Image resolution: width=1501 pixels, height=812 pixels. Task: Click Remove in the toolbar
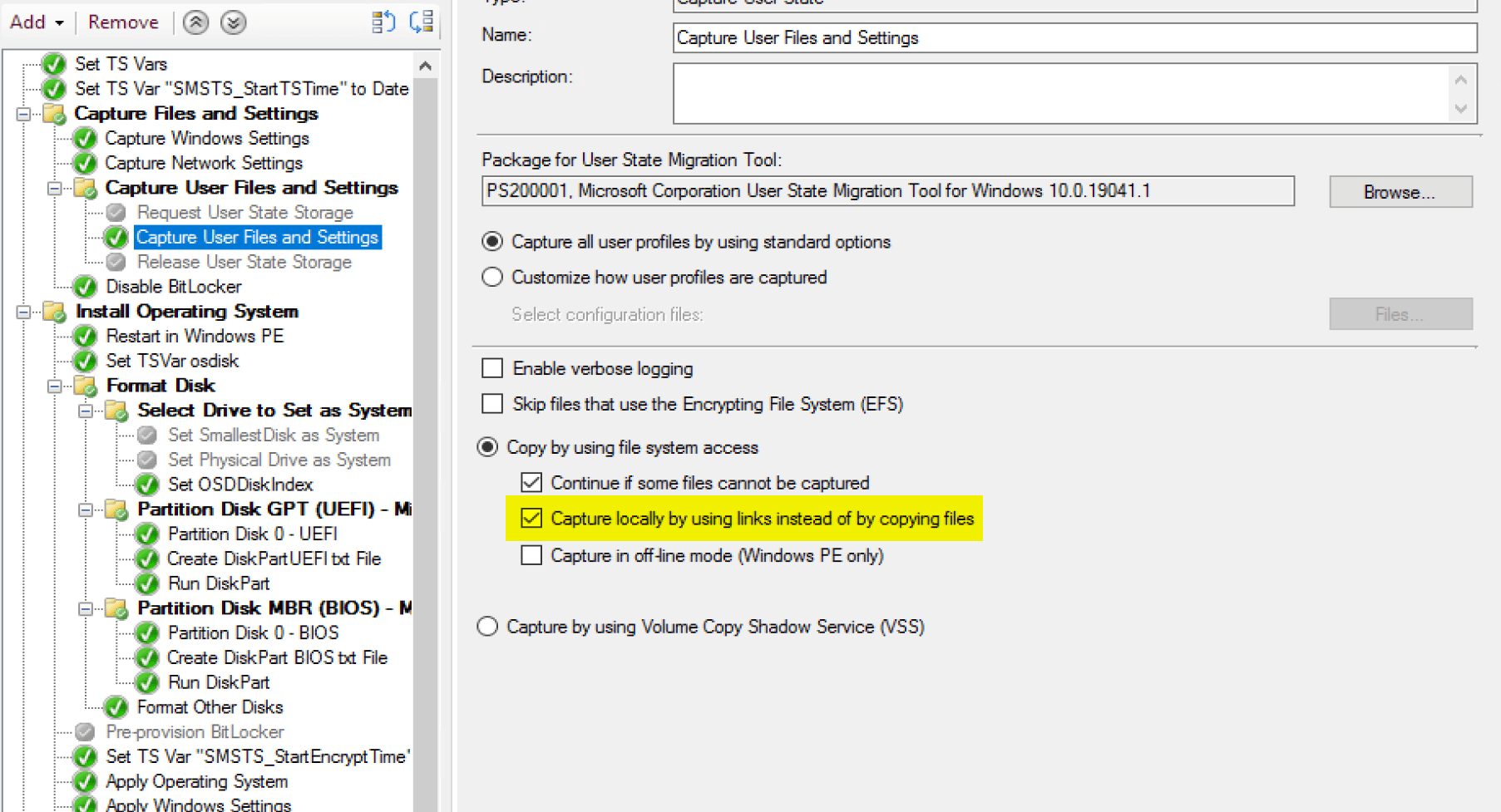(x=123, y=22)
